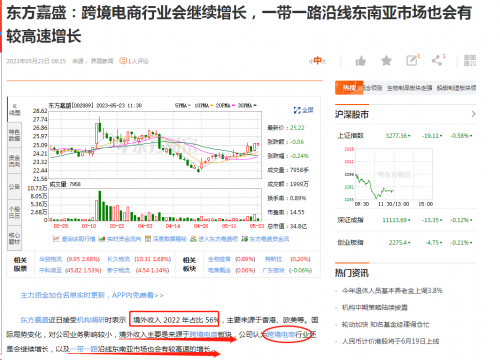The width and height of the screenshot is (500, 360).
Task: Click 跨境电商 link before 板块
Action: click(x=203, y=334)
